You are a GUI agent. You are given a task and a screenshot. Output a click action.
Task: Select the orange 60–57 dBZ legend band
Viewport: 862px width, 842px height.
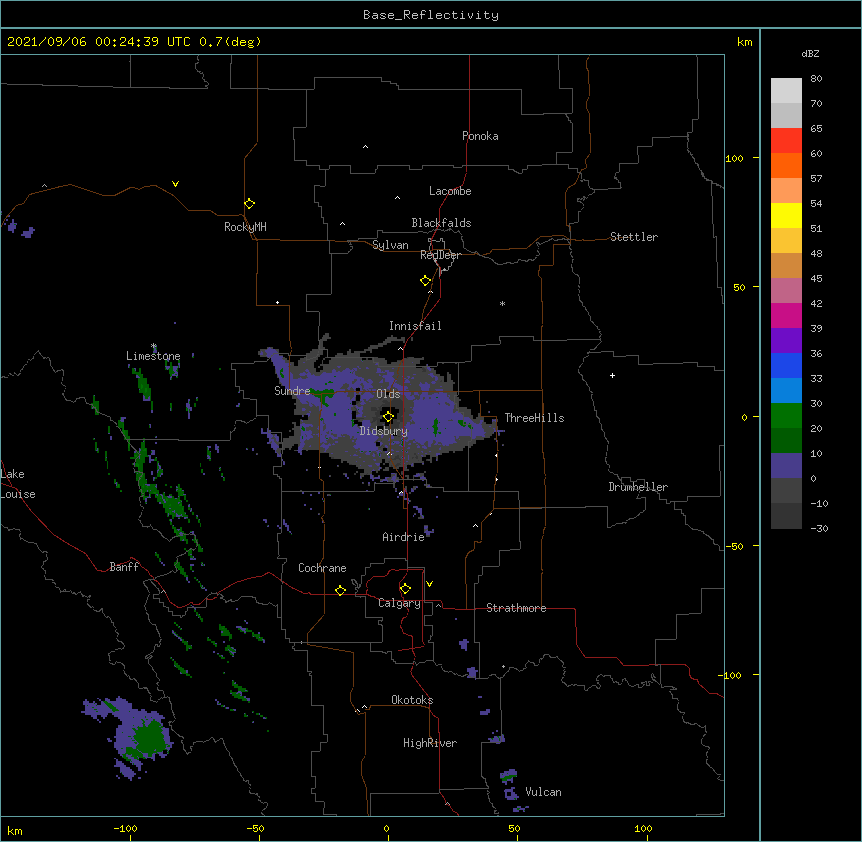[786, 165]
